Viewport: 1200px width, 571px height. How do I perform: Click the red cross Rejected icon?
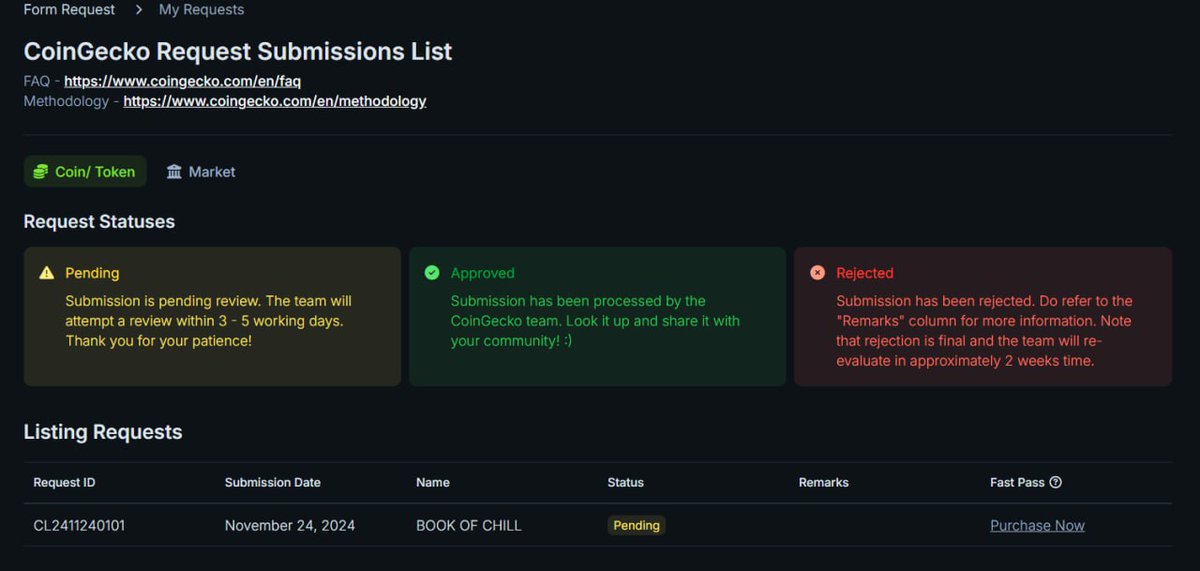(817, 272)
